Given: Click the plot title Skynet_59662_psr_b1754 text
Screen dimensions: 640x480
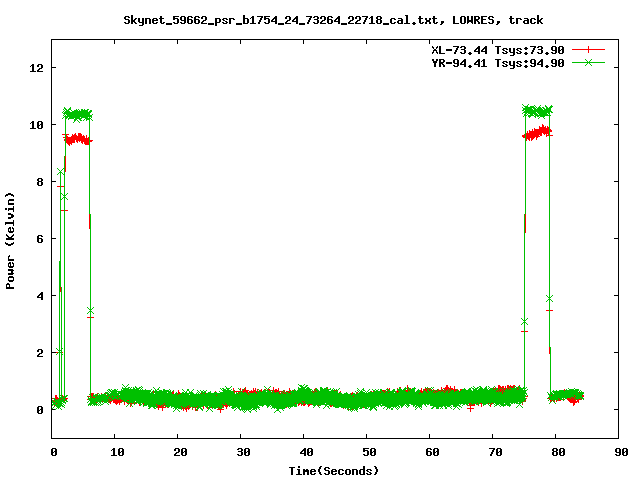Looking at the screenshot, I should (333, 20).
